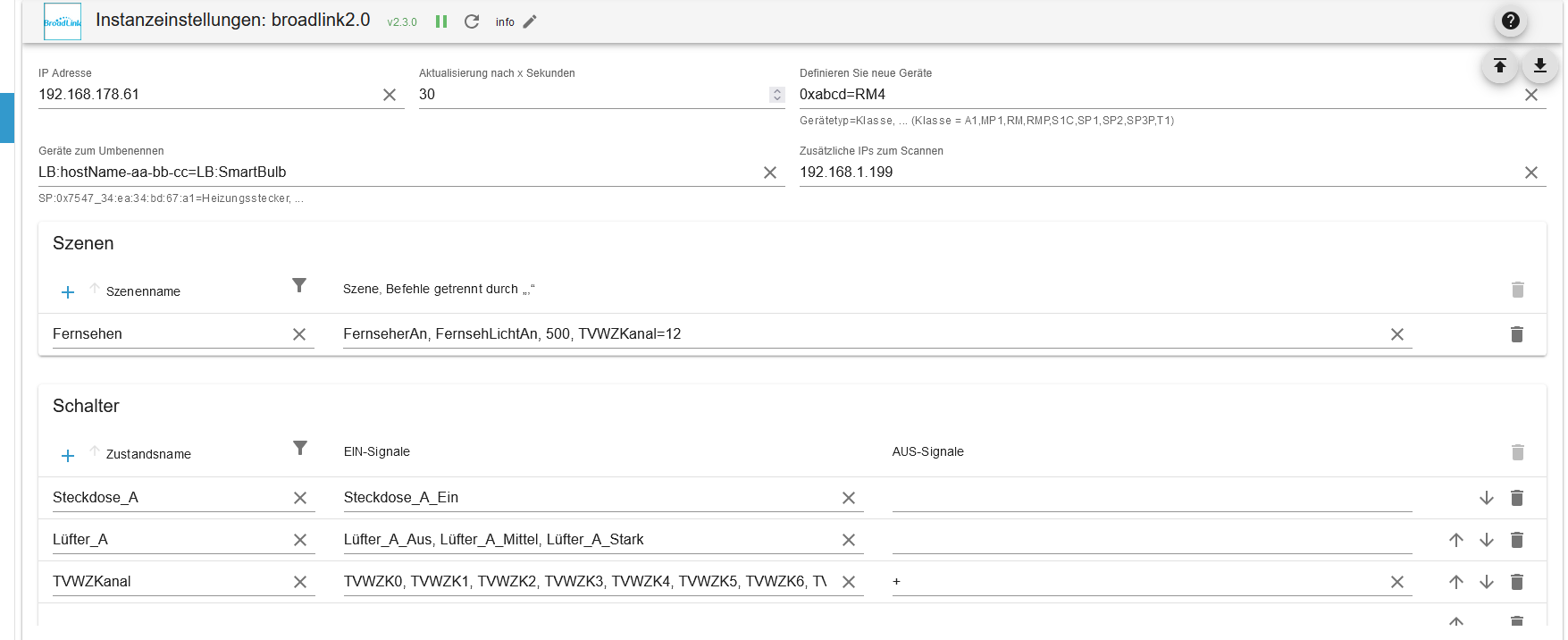Move Lüfter_A row up
This screenshot has width=1568, height=640.
click(x=1456, y=540)
